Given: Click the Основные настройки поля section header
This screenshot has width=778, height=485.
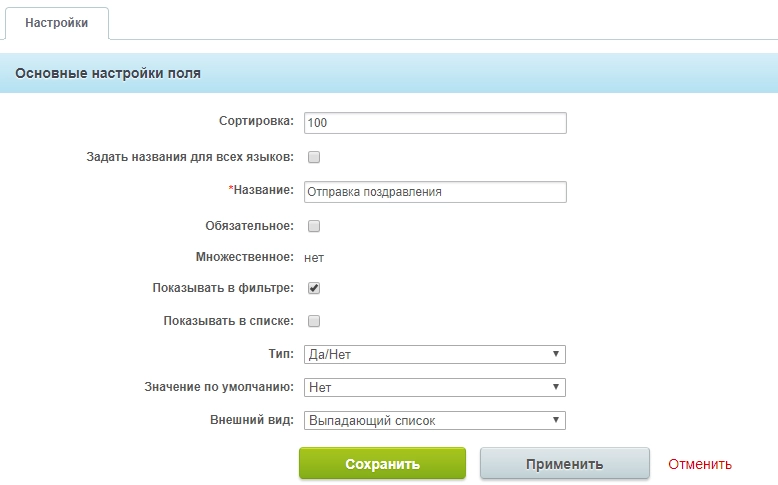Looking at the screenshot, I should 108,73.
